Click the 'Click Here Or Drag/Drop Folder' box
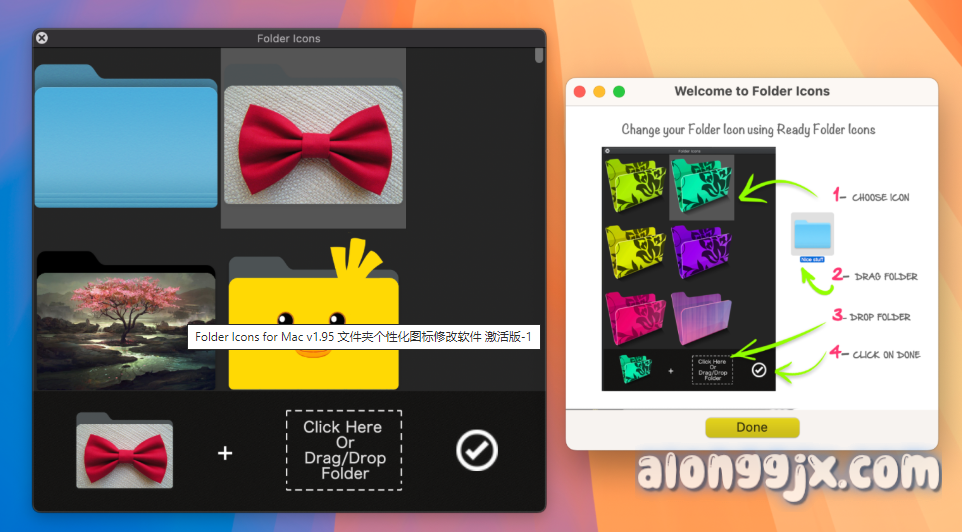This screenshot has height=532, width=962. click(344, 450)
